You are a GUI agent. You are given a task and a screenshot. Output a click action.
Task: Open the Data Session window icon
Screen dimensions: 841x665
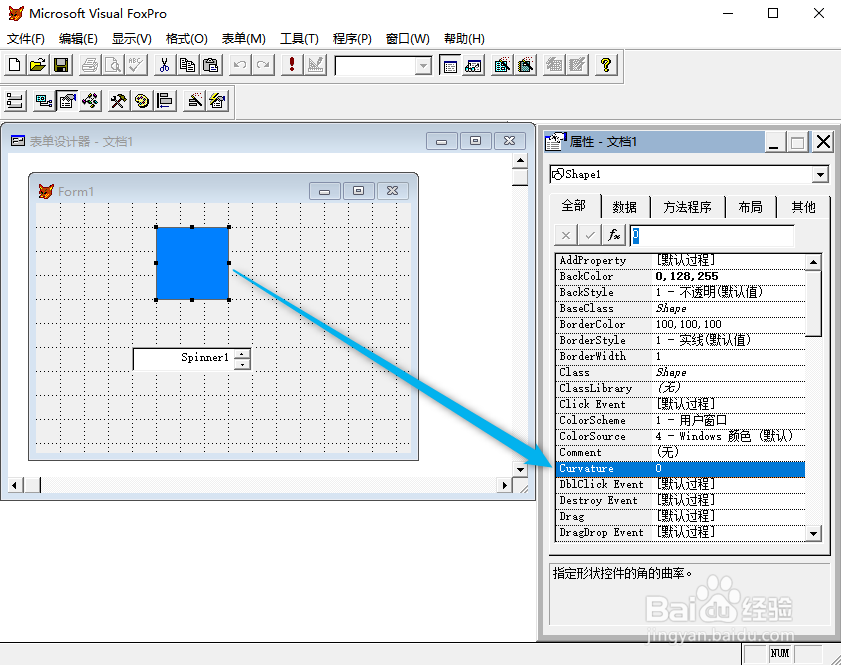tap(473, 65)
